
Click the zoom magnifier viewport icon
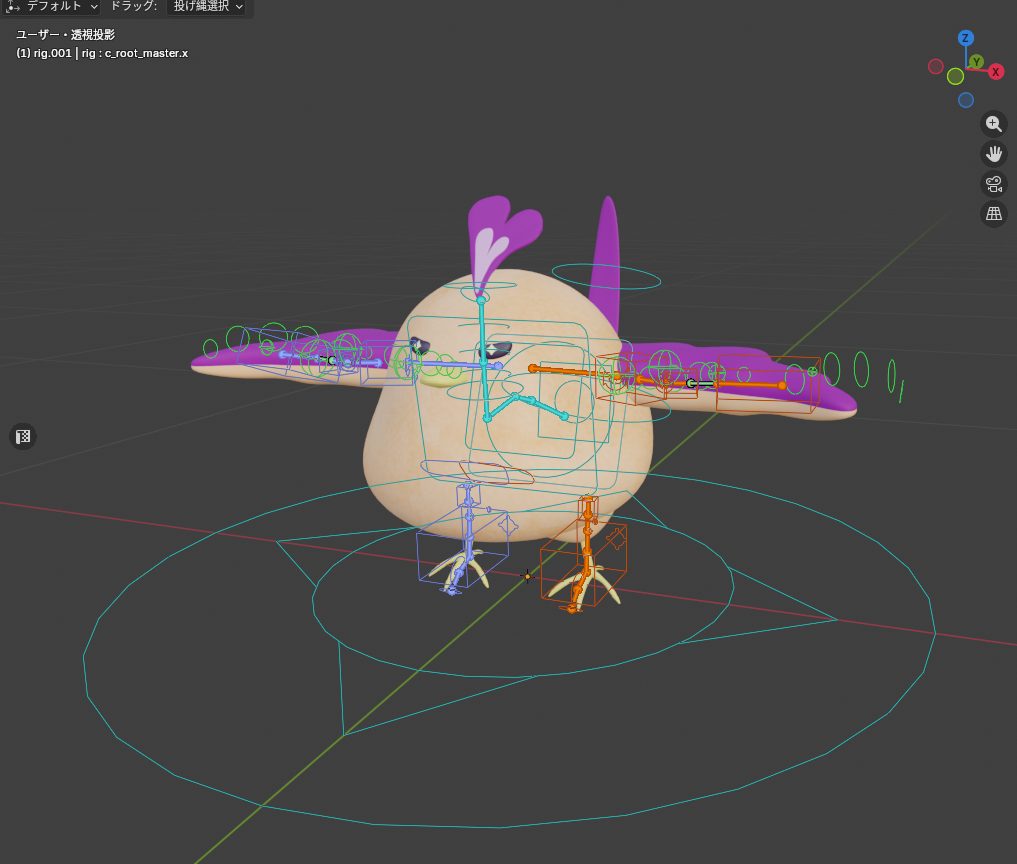(x=993, y=124)
